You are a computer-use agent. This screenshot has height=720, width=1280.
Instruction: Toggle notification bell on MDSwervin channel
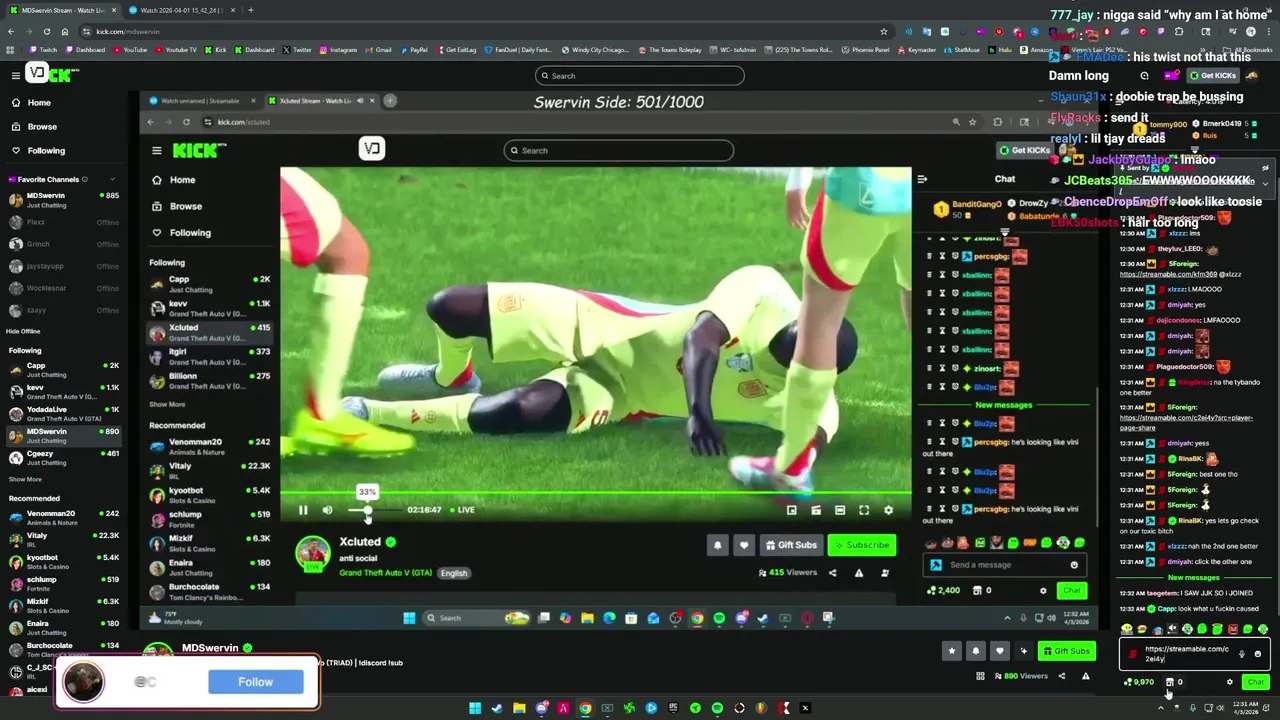click(x=976, y=651)
